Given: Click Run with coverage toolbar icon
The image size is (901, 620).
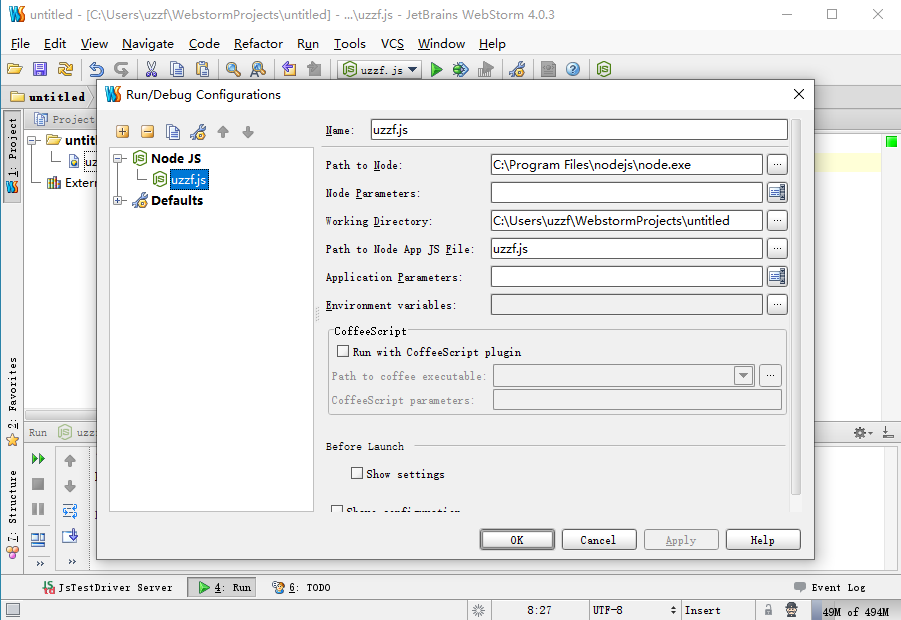Looking at the screenshot, I should (x=486, y=70).
